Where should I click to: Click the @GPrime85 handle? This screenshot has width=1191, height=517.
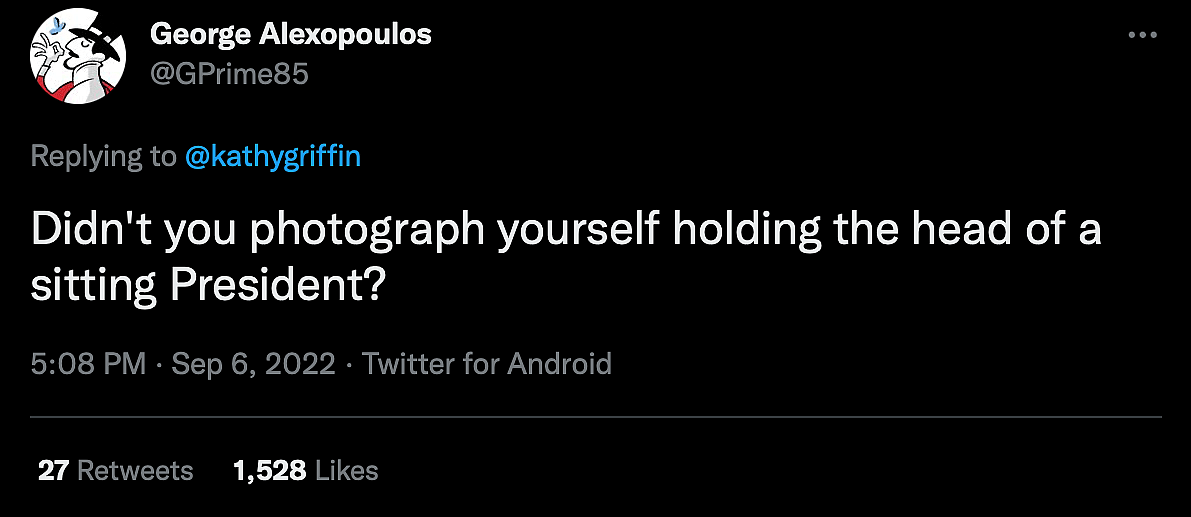[x=229, y=74]
